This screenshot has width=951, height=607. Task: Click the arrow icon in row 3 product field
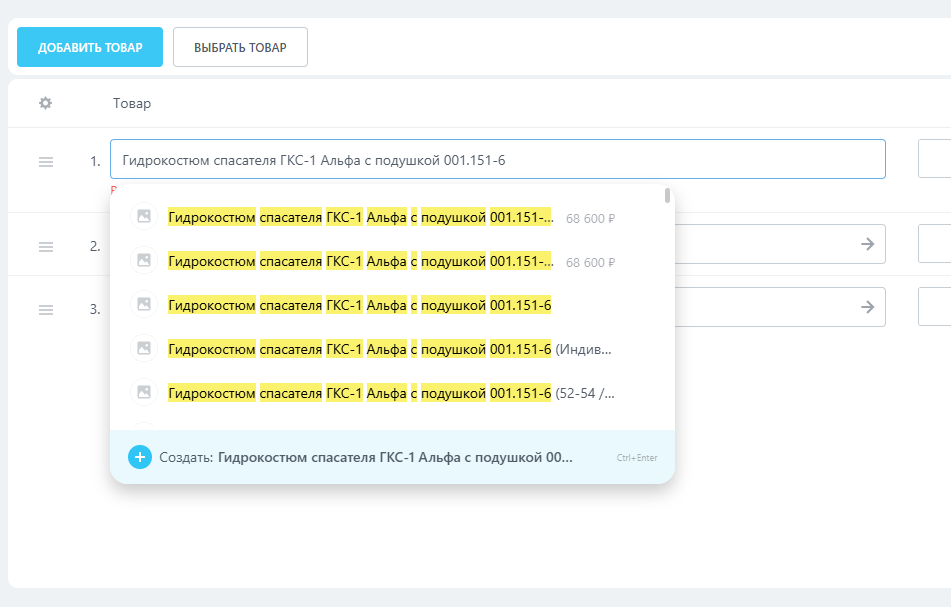pyautogui.click(x=867, y=307)
